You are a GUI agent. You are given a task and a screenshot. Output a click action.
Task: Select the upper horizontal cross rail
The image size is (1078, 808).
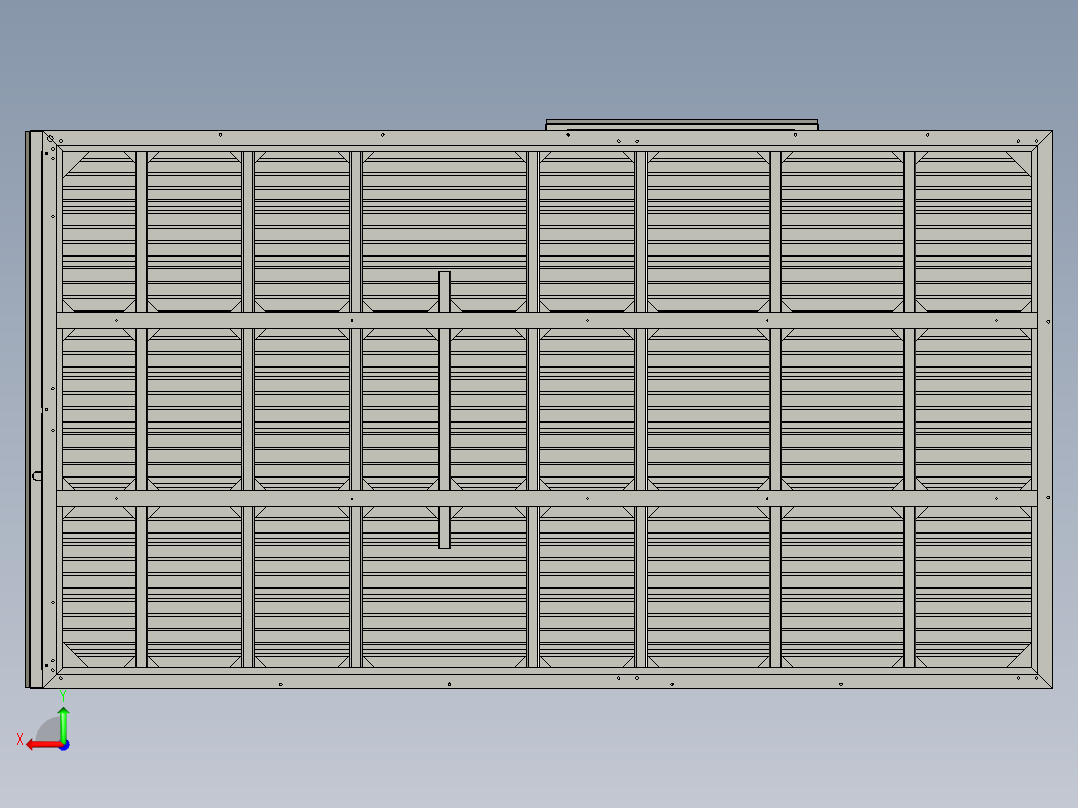545,320
